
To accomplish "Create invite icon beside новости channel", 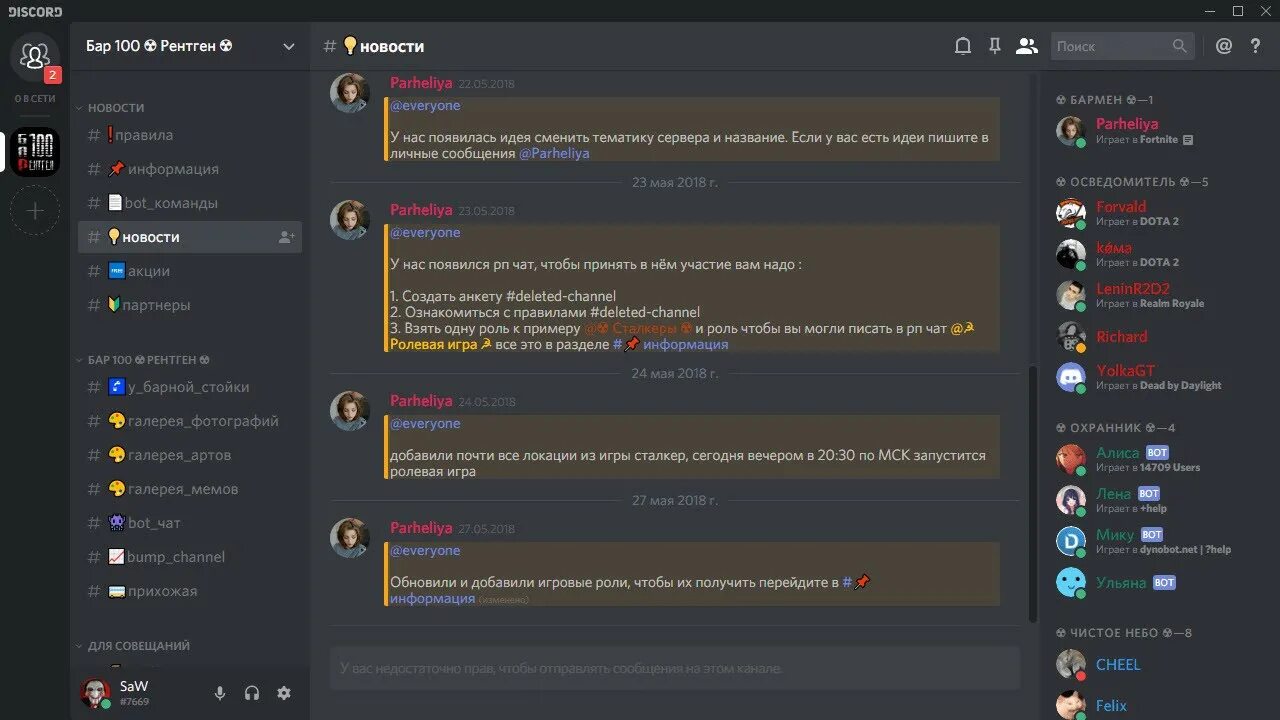I will pyautogui.click(x=286, y=237).
